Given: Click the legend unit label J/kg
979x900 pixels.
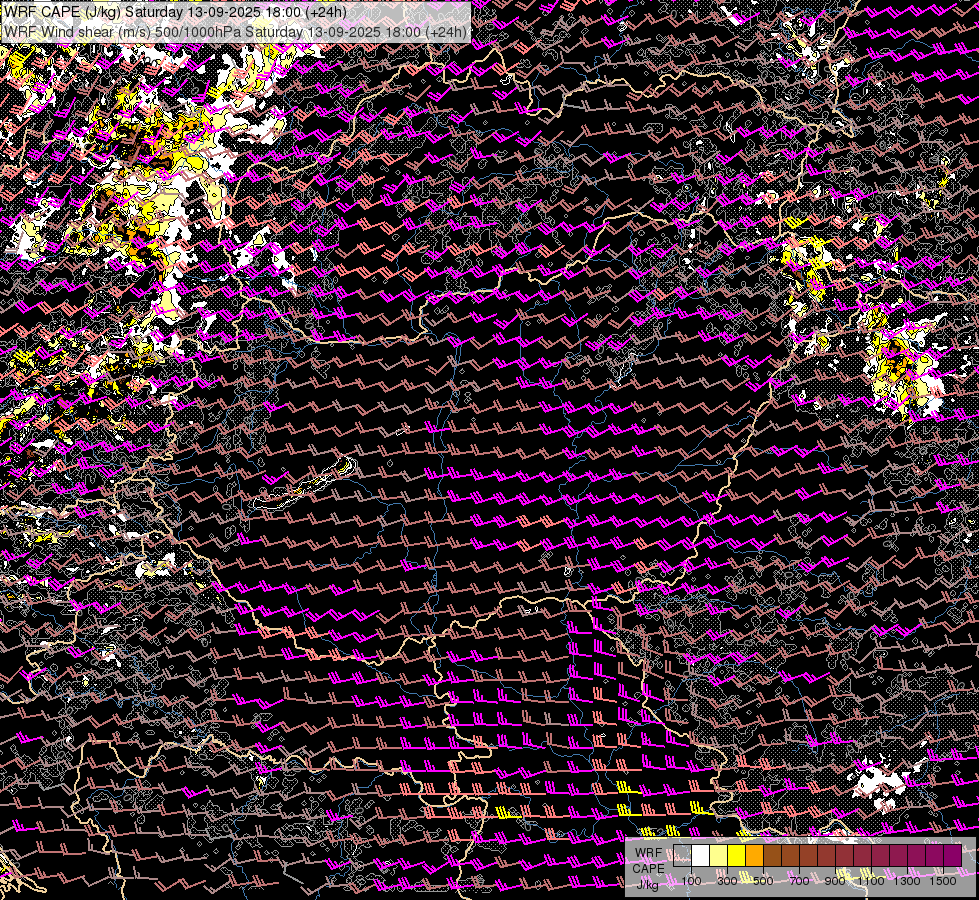Looking at the screenshot, I should [x=647, y=885].
